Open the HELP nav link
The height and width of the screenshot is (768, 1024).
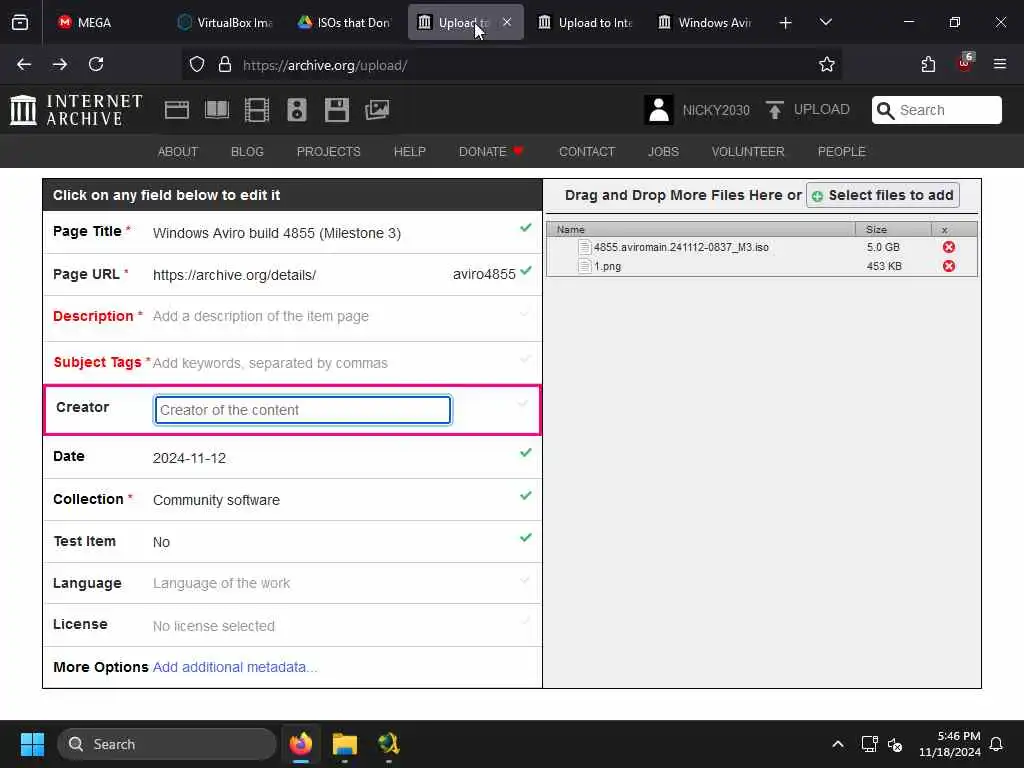[409, 152]
